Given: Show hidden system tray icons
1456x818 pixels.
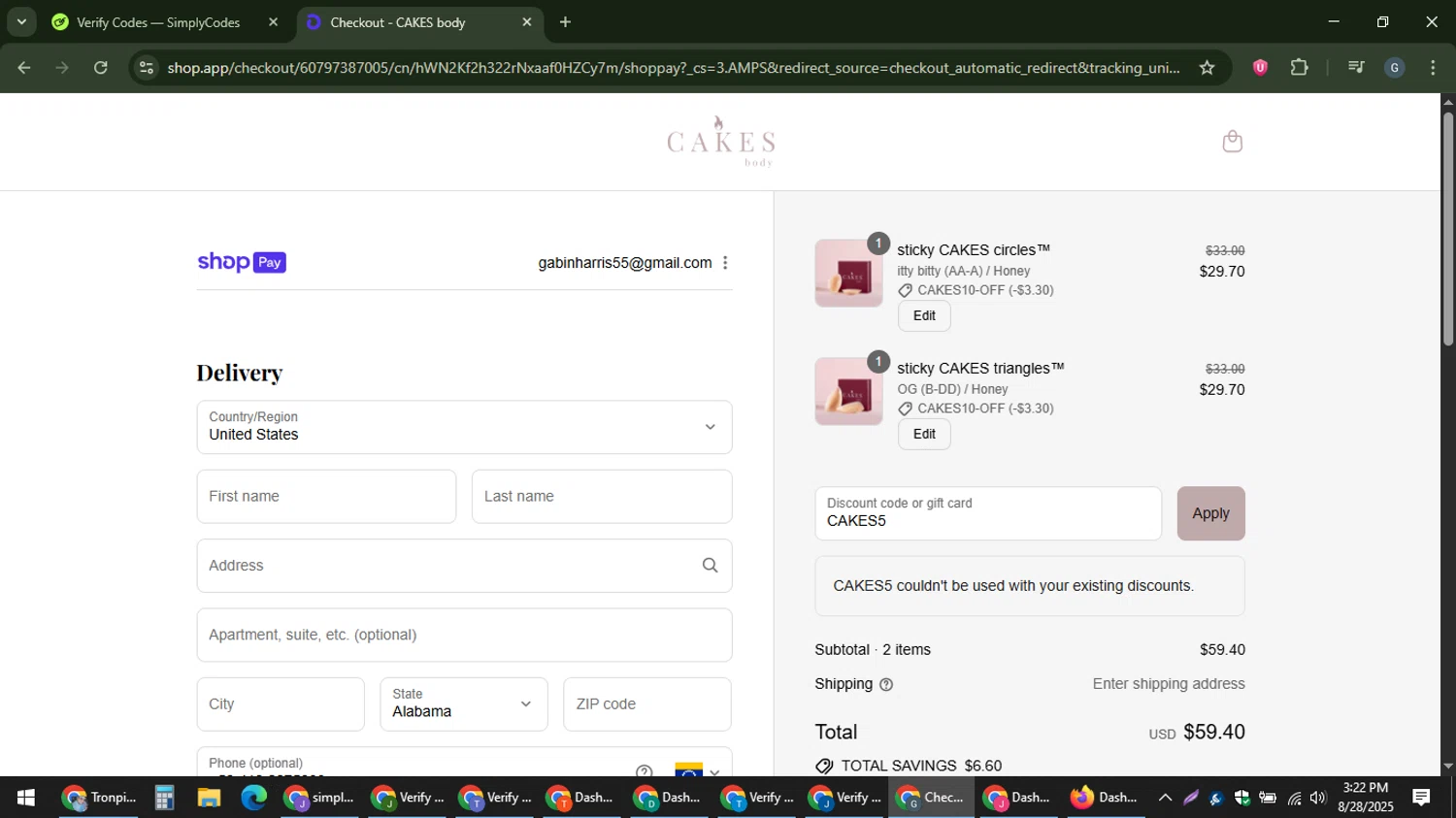Looking at the screenshot, I should [1165, 798].
